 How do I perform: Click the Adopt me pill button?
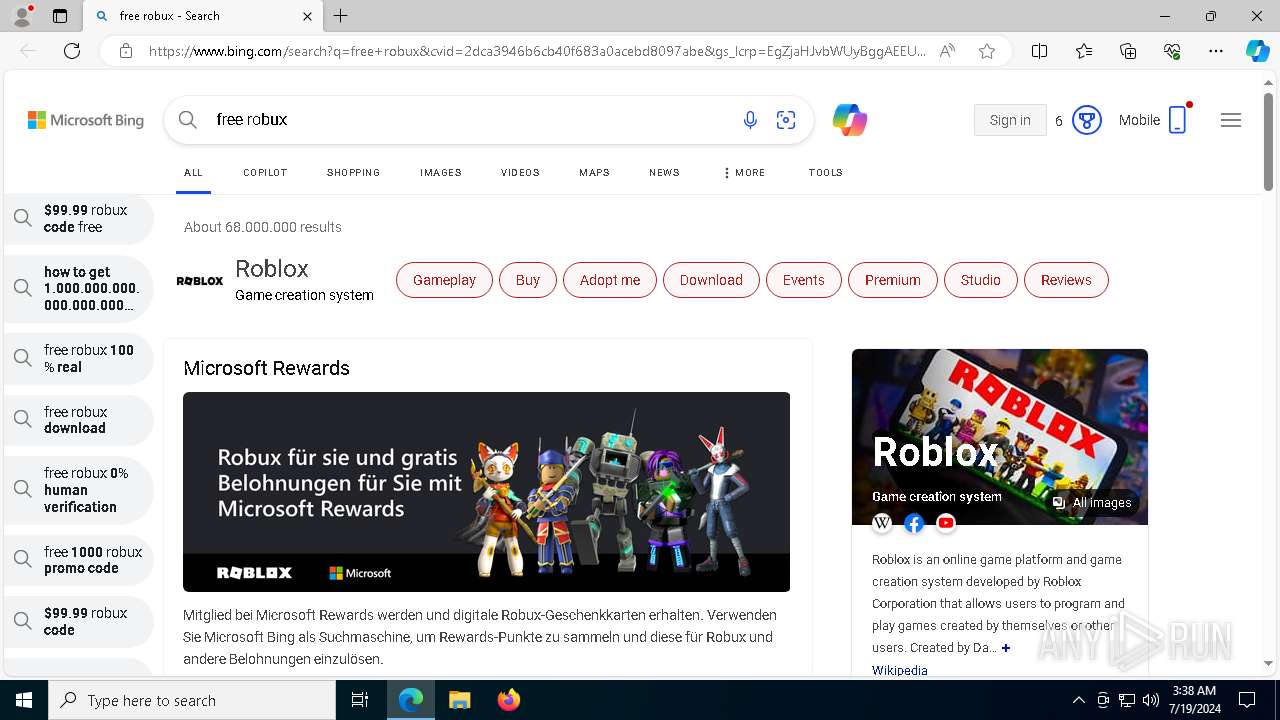610,280
